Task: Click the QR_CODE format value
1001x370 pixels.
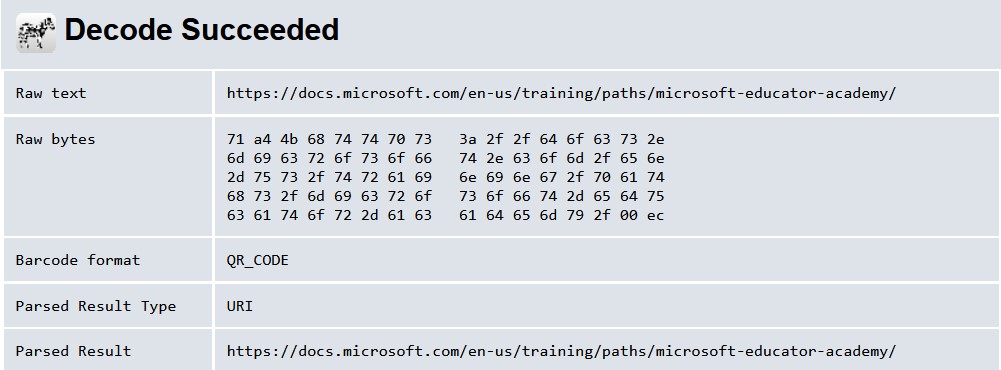Action: point(258,261)
